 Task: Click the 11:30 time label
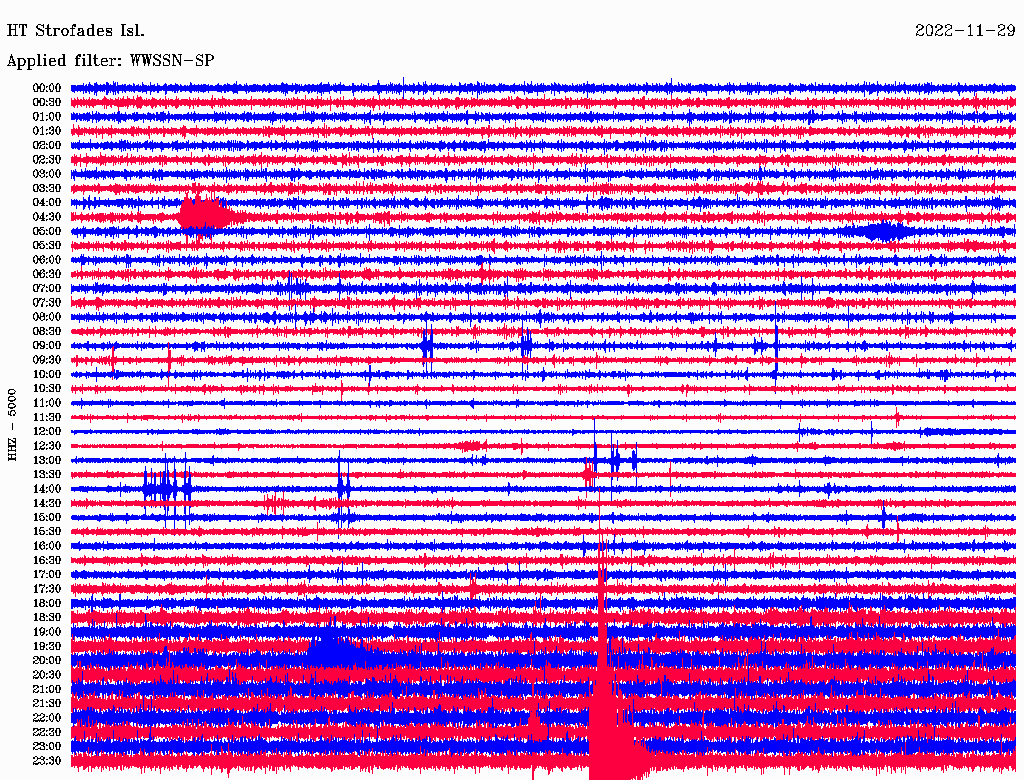47,417
